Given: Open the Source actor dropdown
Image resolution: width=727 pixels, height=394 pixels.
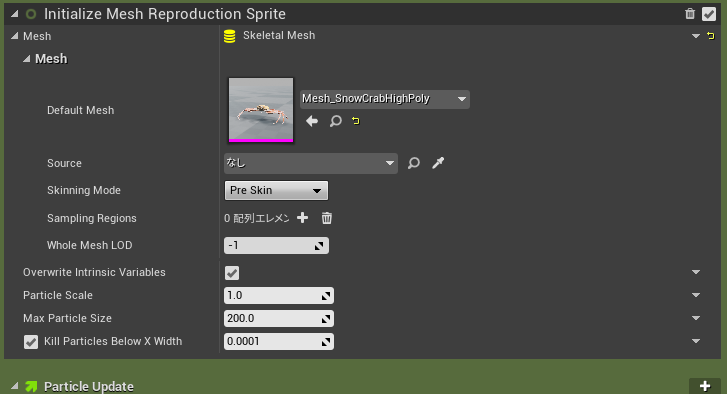Looking at the screenshot, I should point(311,163).
